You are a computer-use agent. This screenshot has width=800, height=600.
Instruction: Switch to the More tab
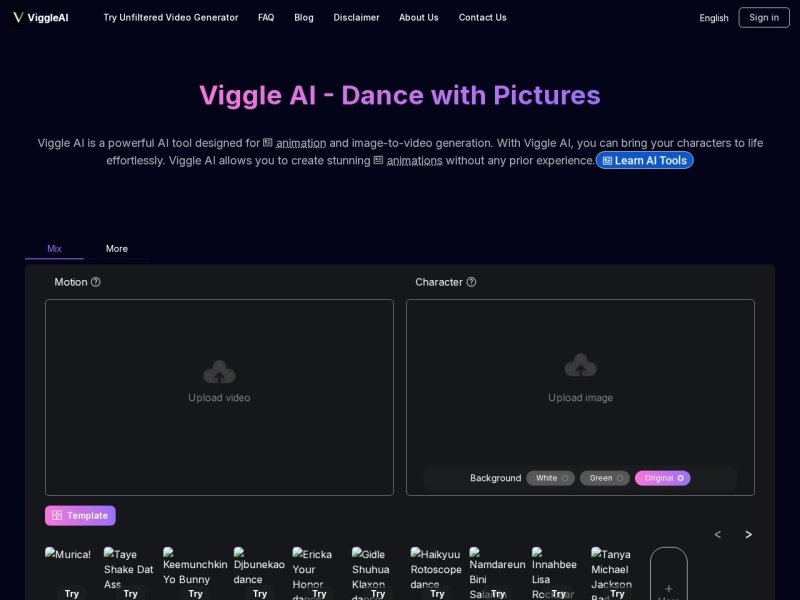click(x=117, y=248)
